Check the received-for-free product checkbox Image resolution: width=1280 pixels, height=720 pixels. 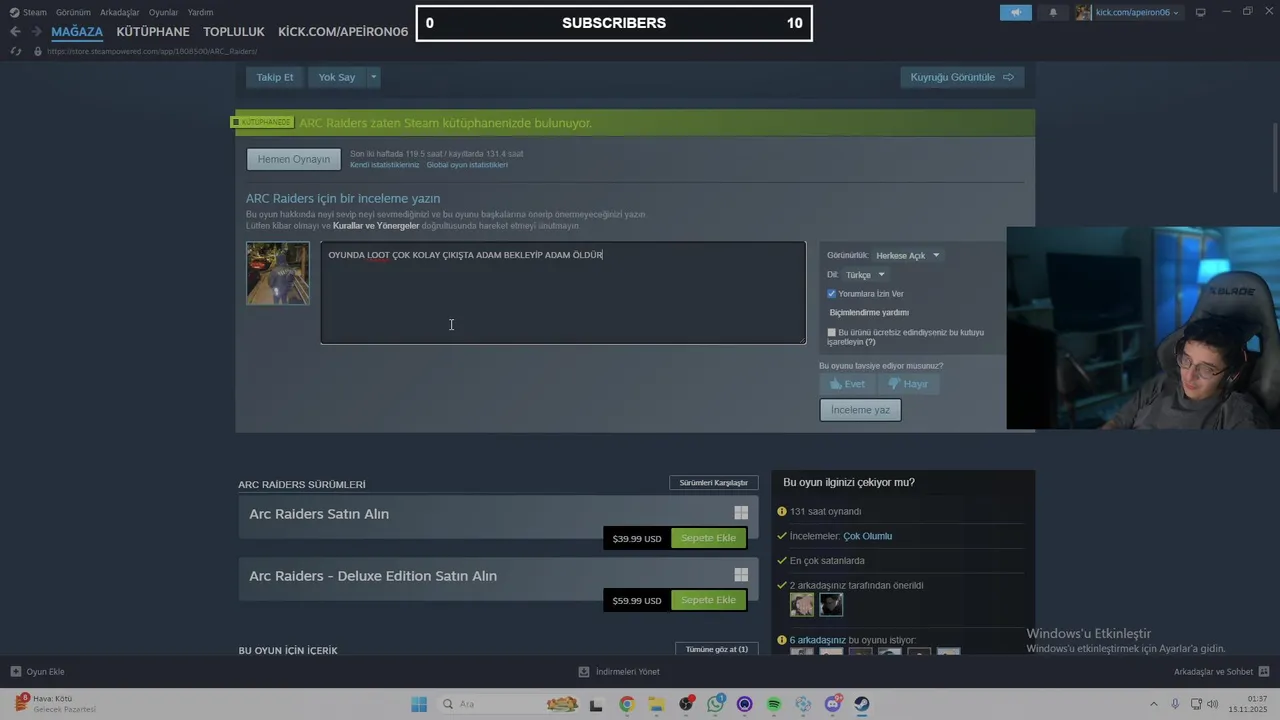pos(831,332)
